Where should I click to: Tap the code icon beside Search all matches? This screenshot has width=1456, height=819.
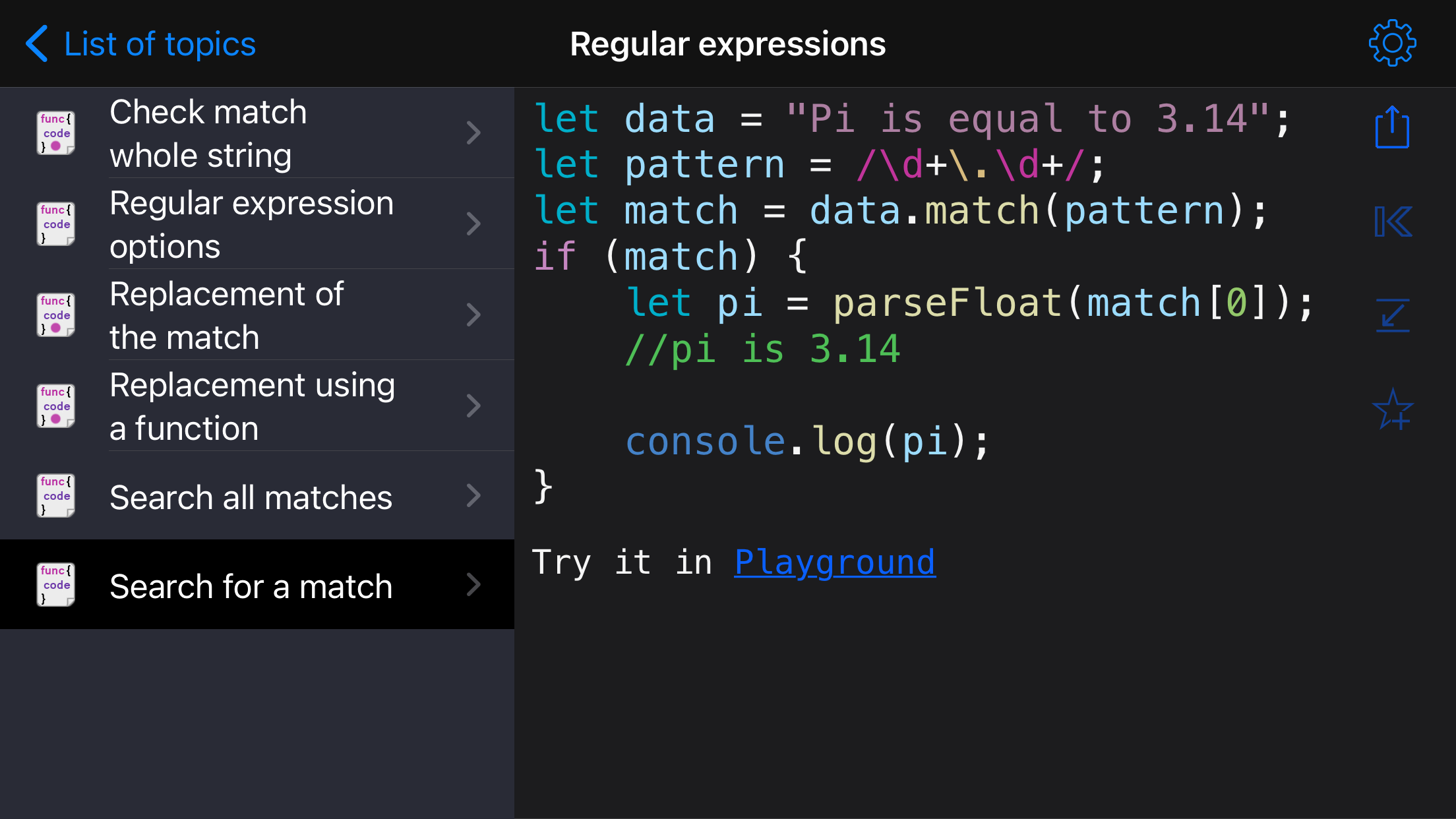pos(55,495)
